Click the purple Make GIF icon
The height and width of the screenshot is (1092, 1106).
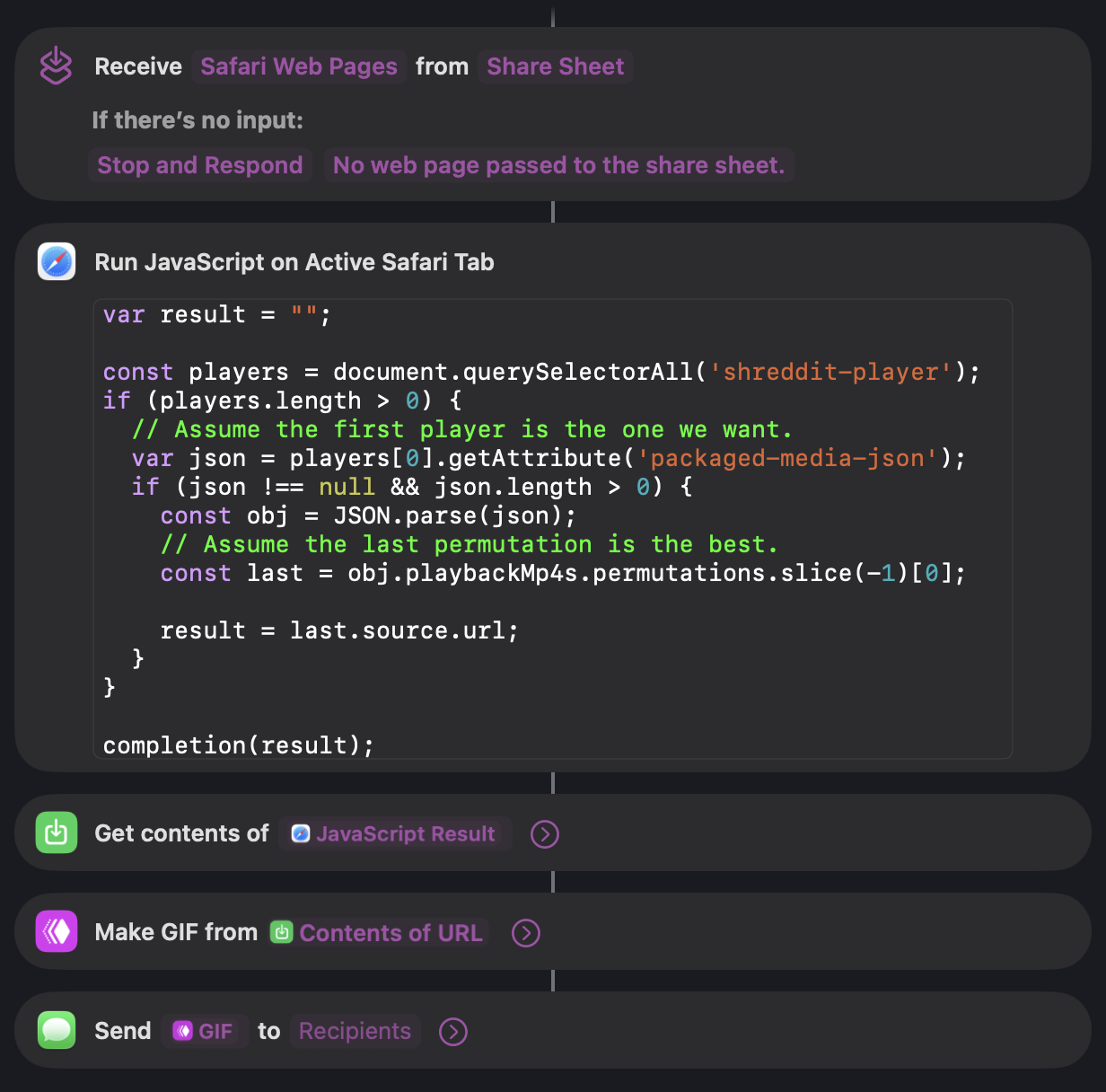pyautogui.click(x=57, y=931)
